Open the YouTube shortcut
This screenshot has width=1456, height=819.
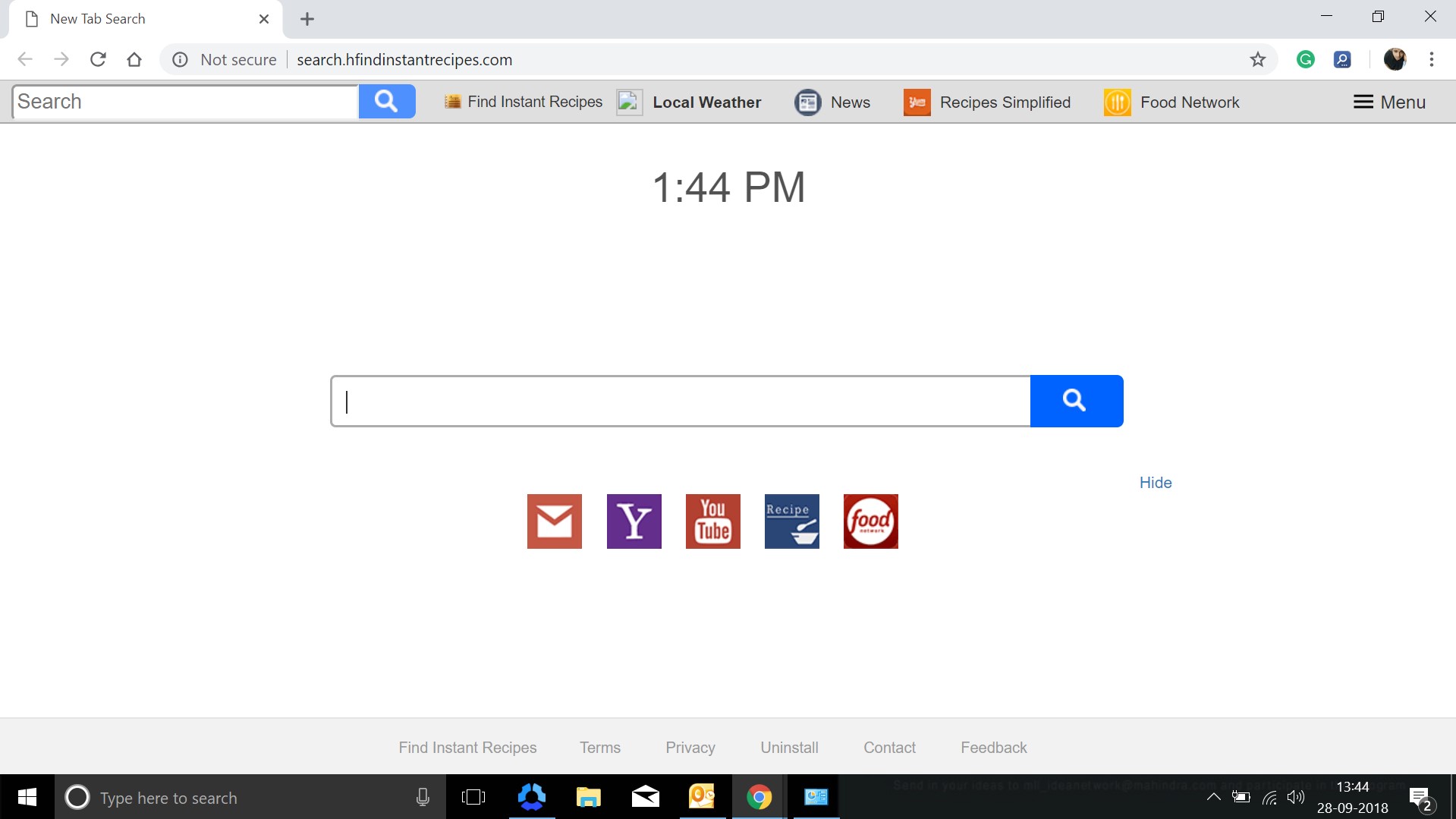[712, 521]
